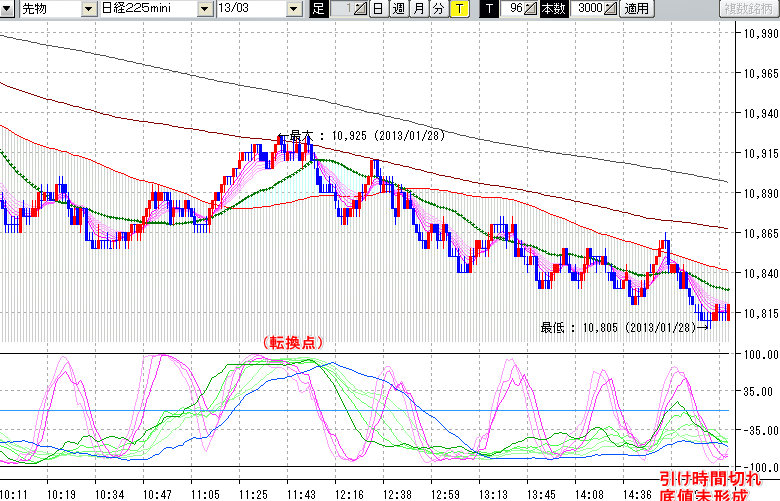The width and height of the screenshot is (780, 501).
Task: Click the spinner beside the 3000 bar count
Action: tap(612, 9)
